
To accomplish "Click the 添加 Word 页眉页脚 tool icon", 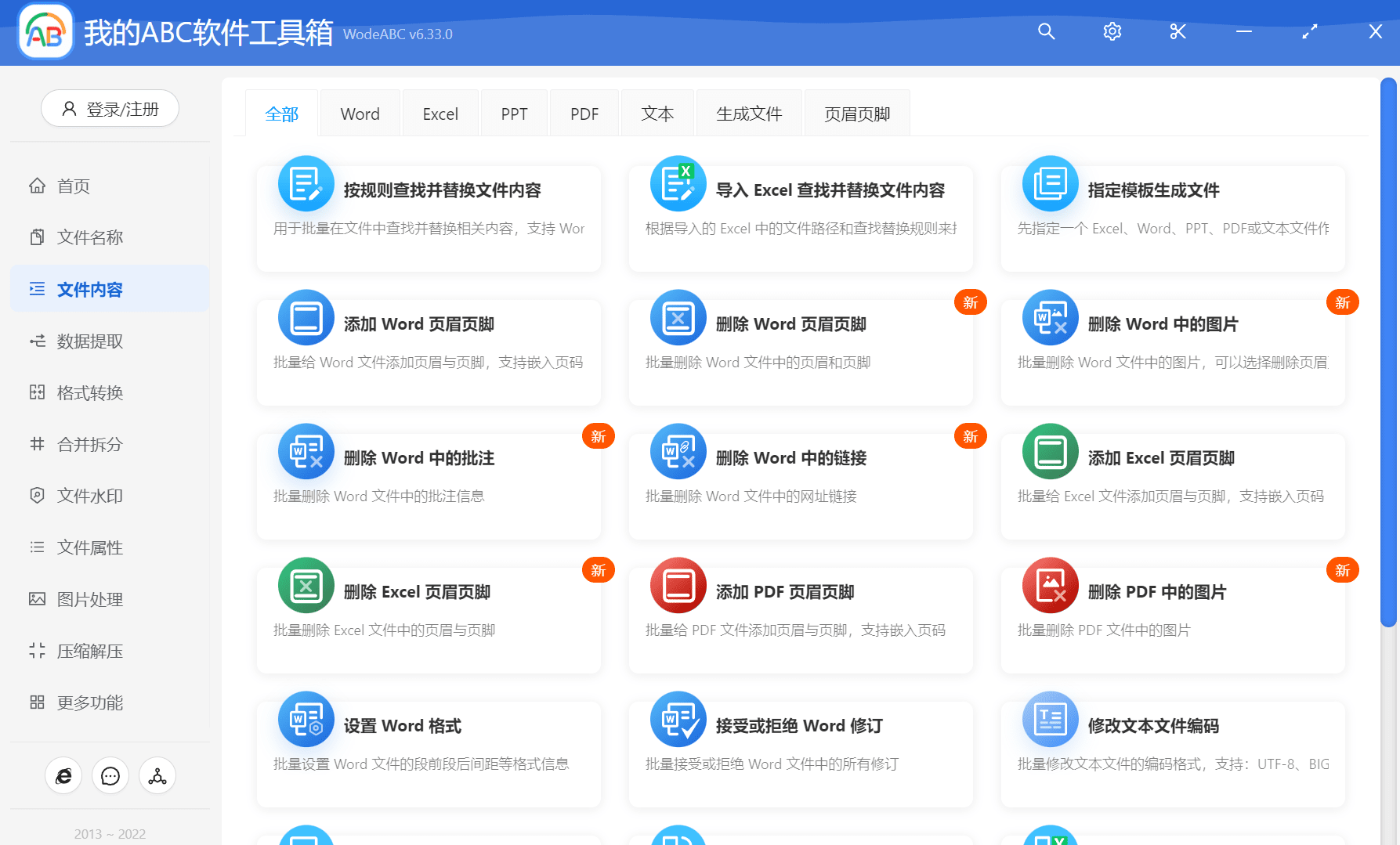I will tap(306, 318).
